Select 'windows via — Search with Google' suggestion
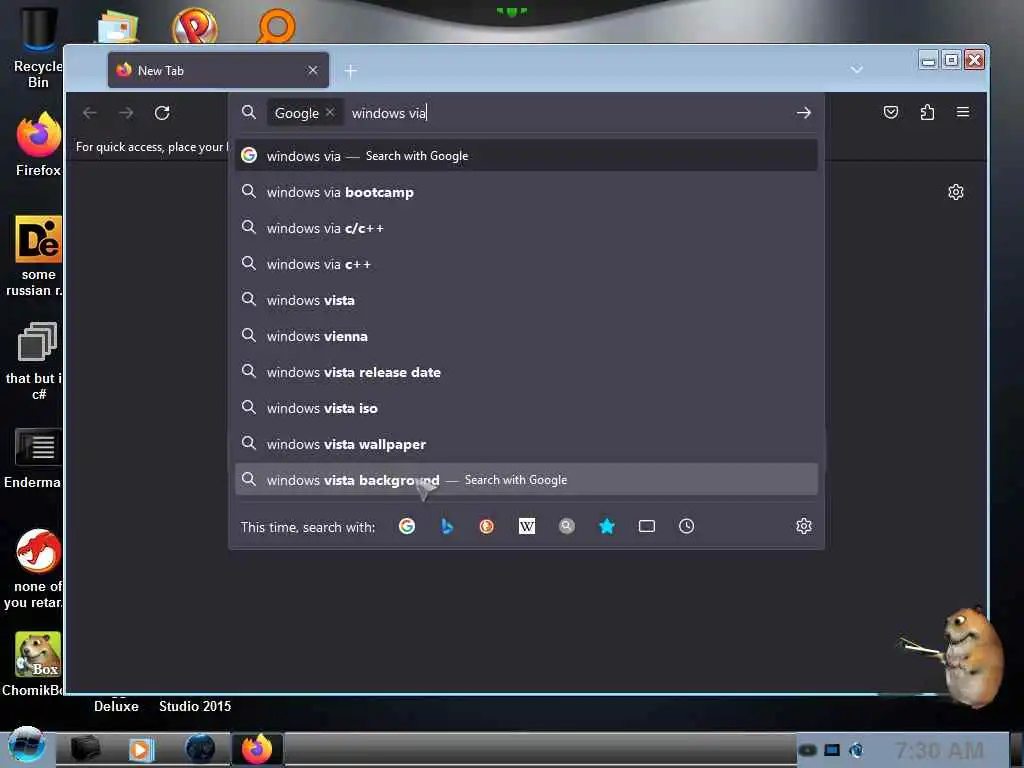Screen dimensions: 1024x768 pos(526,155)
